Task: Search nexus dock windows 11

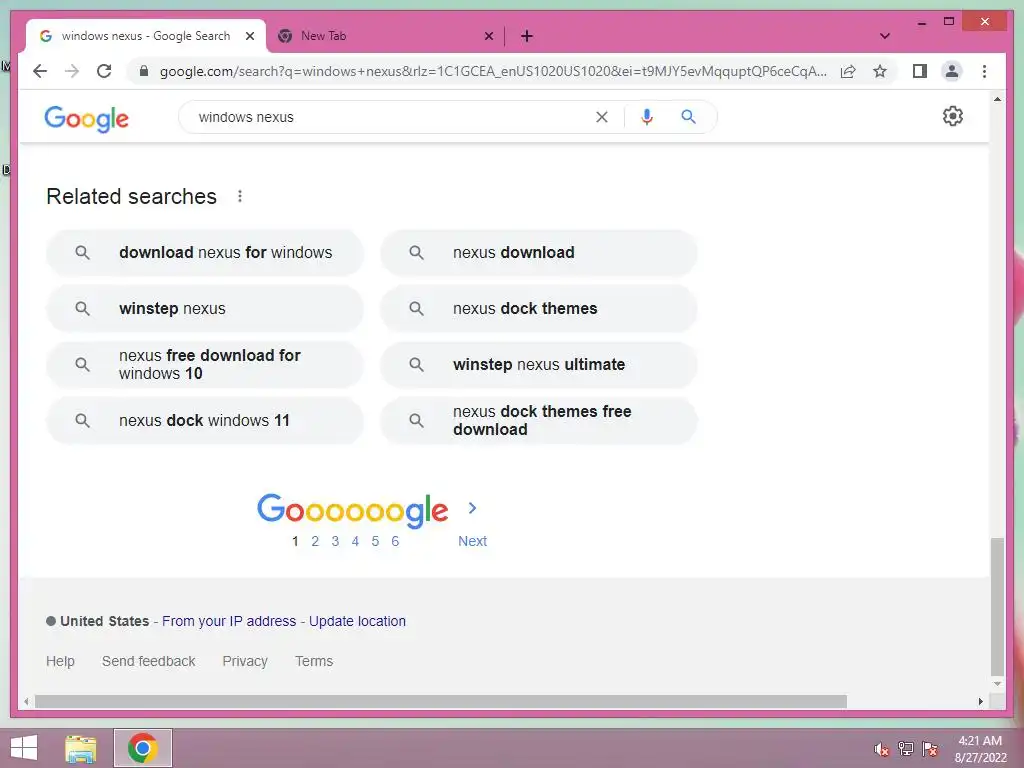Action: 204,421
